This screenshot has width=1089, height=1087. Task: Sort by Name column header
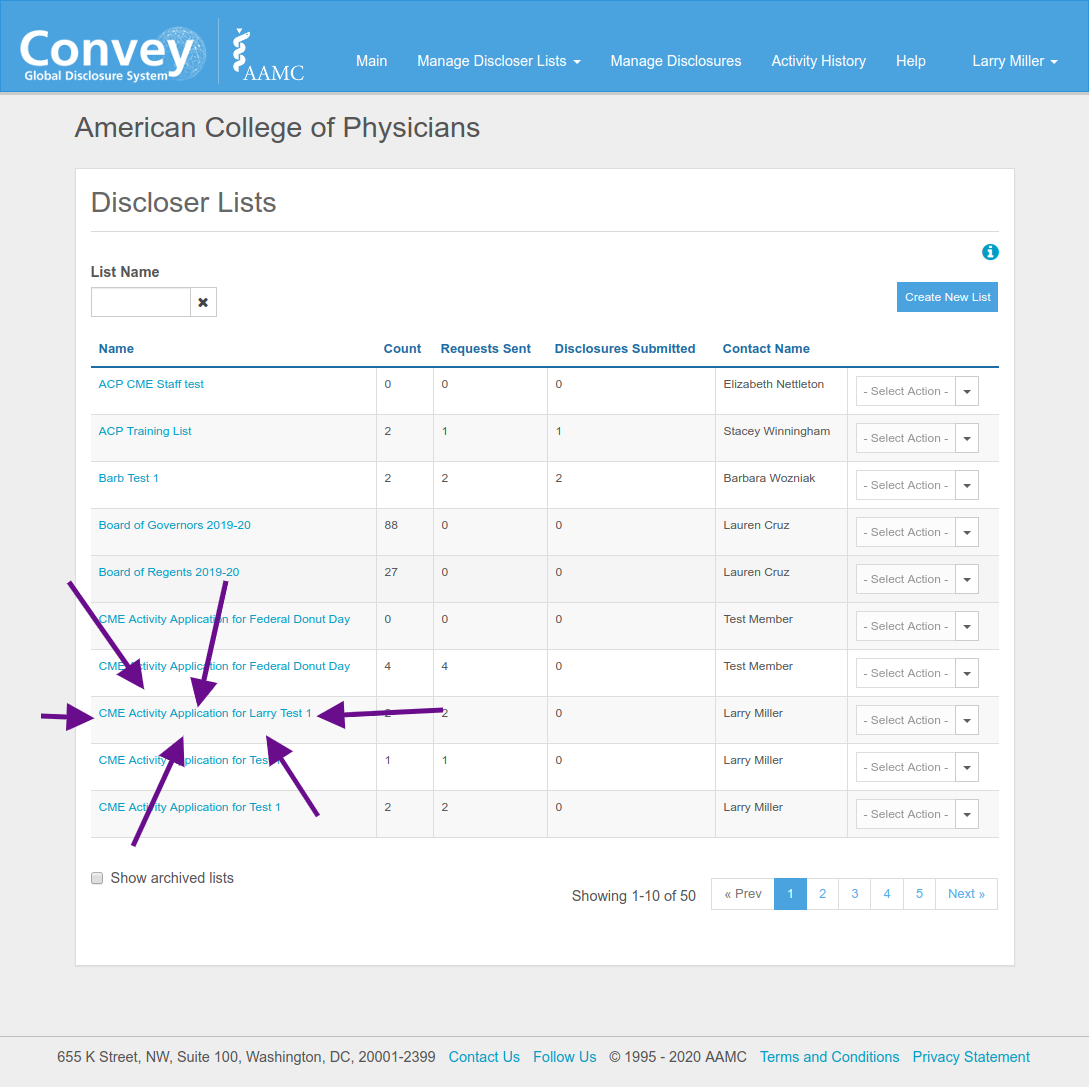116,349
